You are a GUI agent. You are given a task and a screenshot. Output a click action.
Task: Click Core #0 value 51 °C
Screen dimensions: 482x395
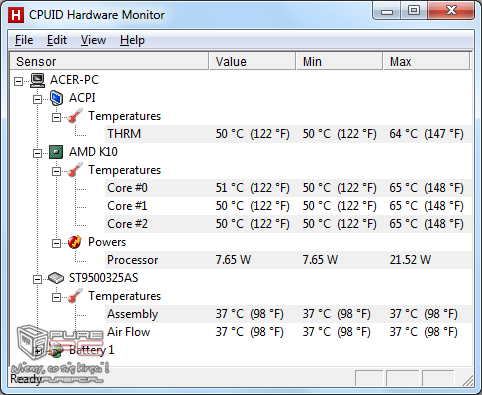click(x=252, y=188)
